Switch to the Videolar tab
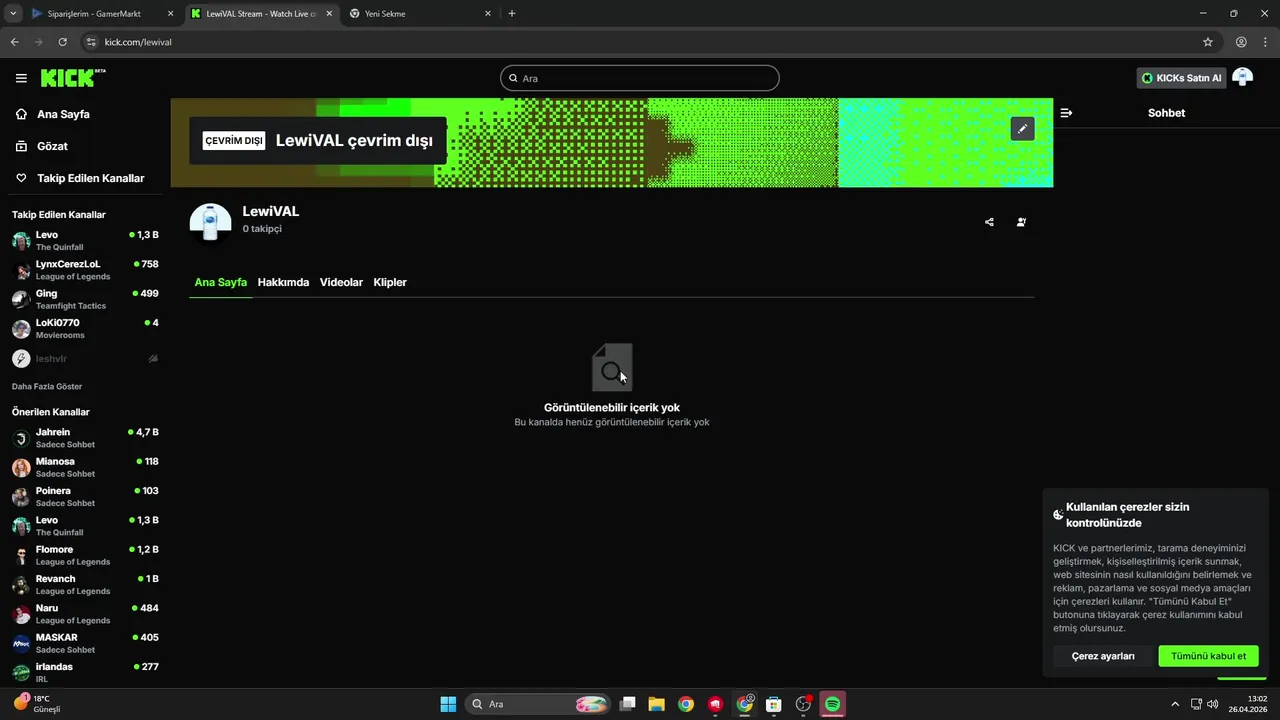The height and width of the screenshot is (720, 1280). [341, 282]
